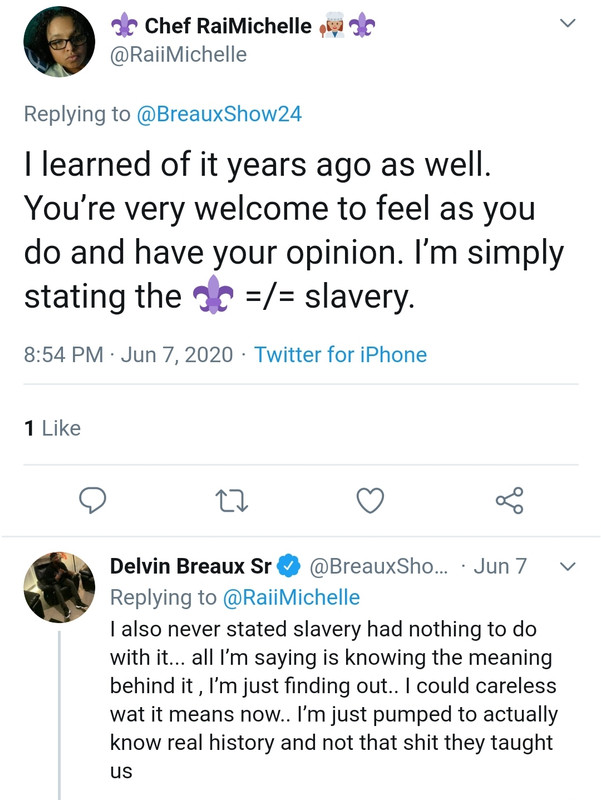The width and height of the screenshot is (601, 800).
Task: Expand the tweet options chevron at top
Action: (x=568, y=22)
